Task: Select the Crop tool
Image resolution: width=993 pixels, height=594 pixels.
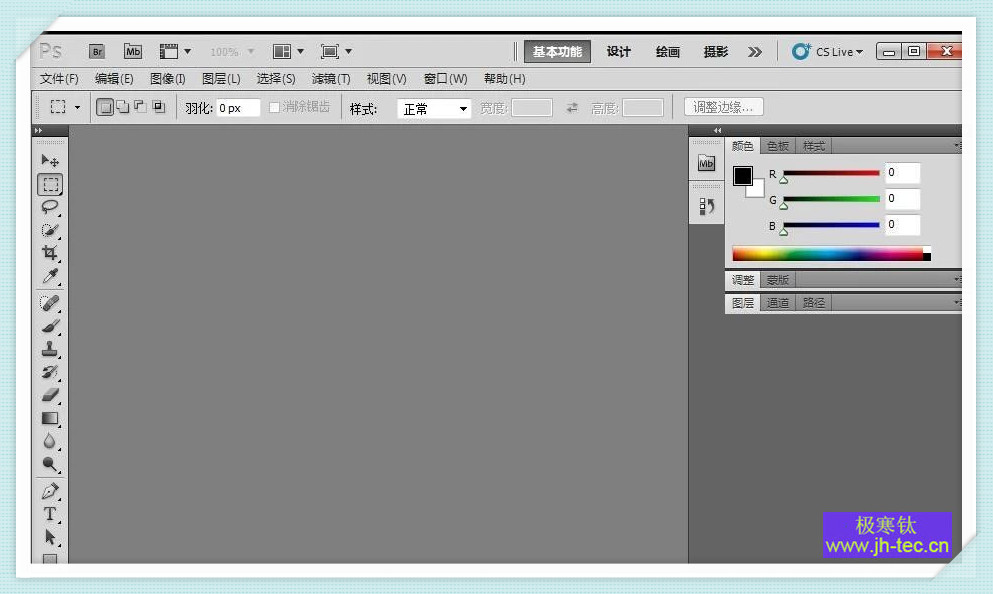Action: (x=50, y=253)
